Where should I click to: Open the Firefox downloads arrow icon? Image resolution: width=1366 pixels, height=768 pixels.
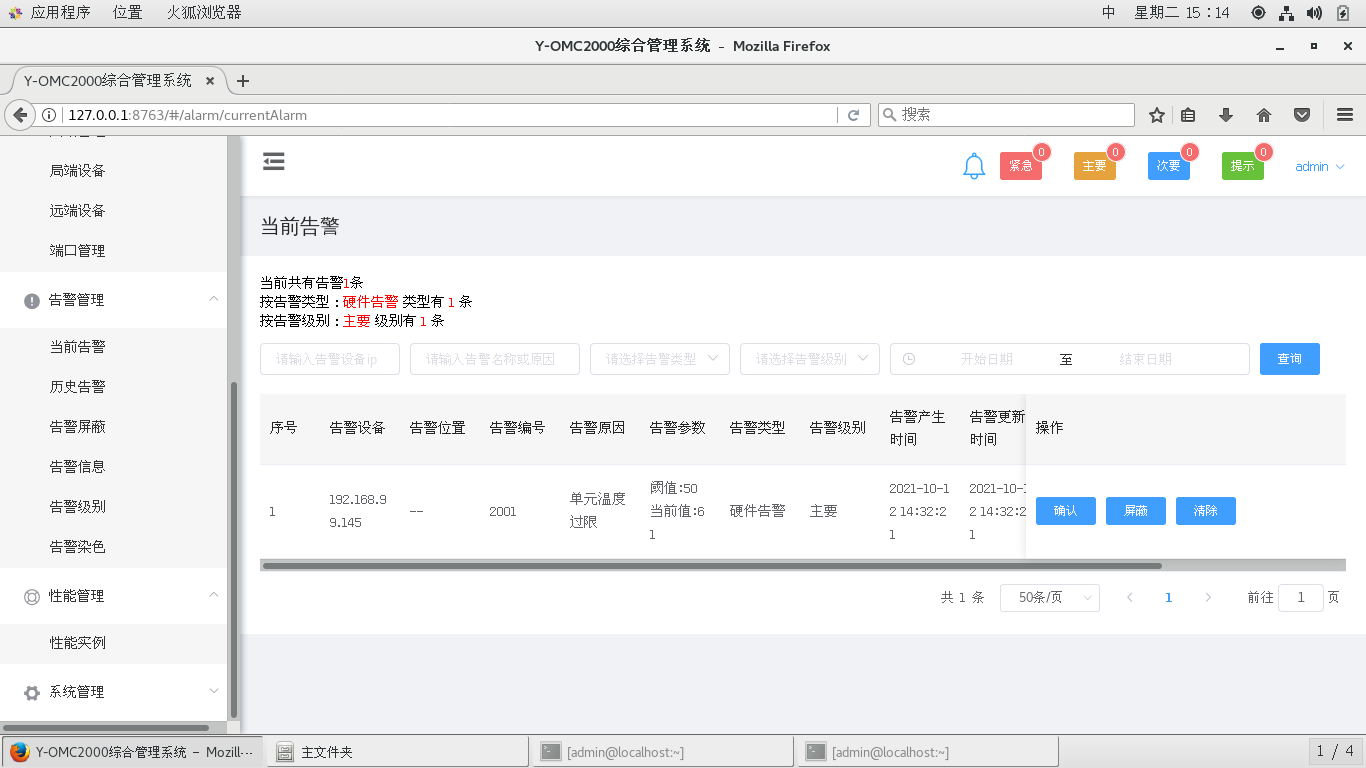click(1226, 115)
